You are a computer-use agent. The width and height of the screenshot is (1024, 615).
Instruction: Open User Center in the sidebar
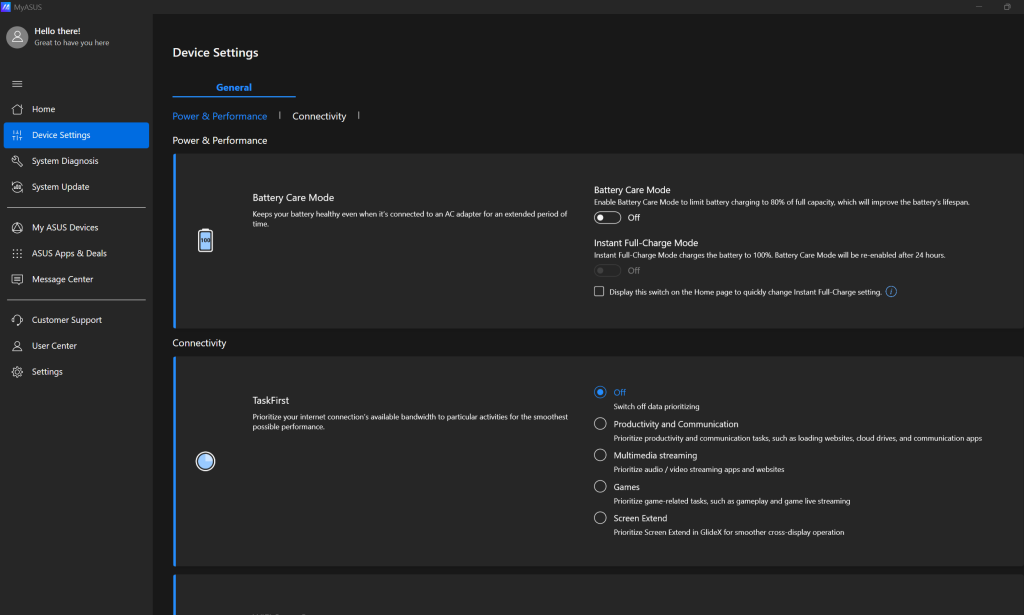54,346
